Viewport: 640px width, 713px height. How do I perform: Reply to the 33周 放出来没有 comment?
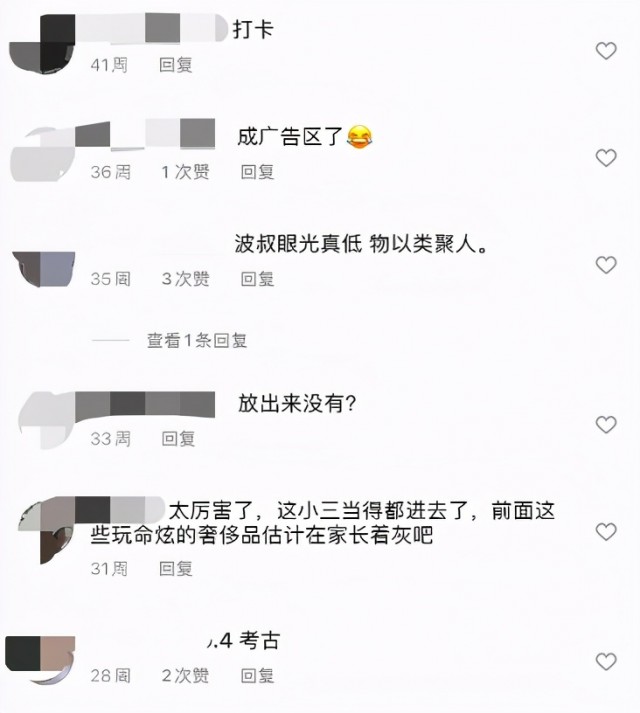coord(178,439)
